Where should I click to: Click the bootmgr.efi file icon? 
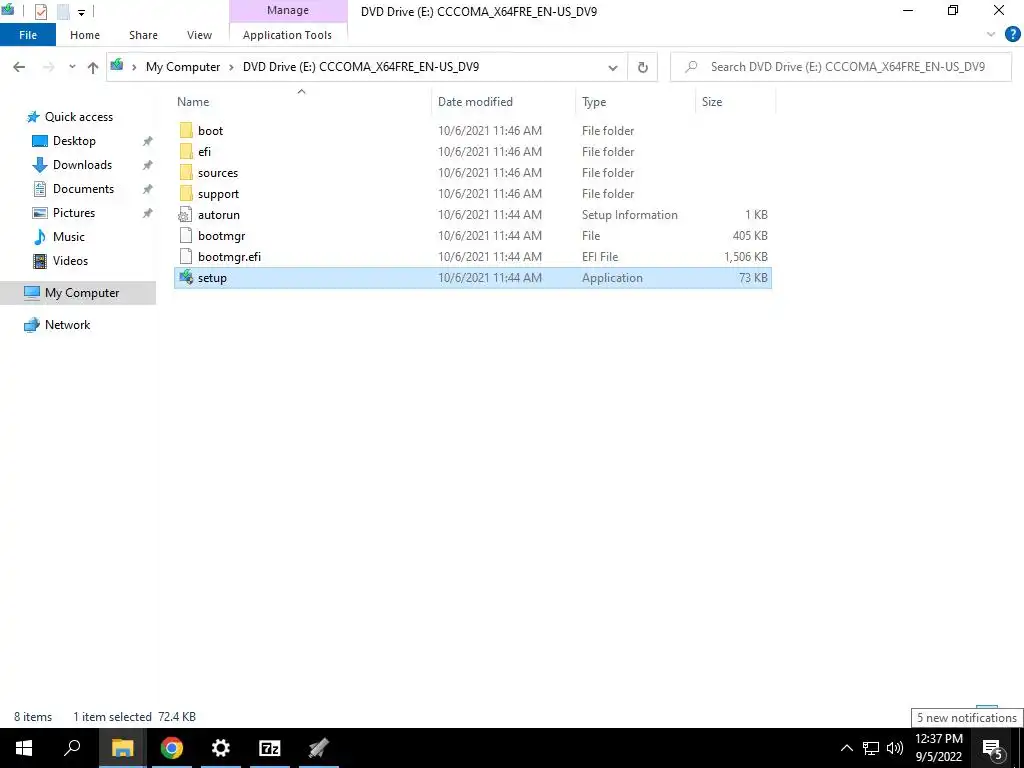coord(186,257)
